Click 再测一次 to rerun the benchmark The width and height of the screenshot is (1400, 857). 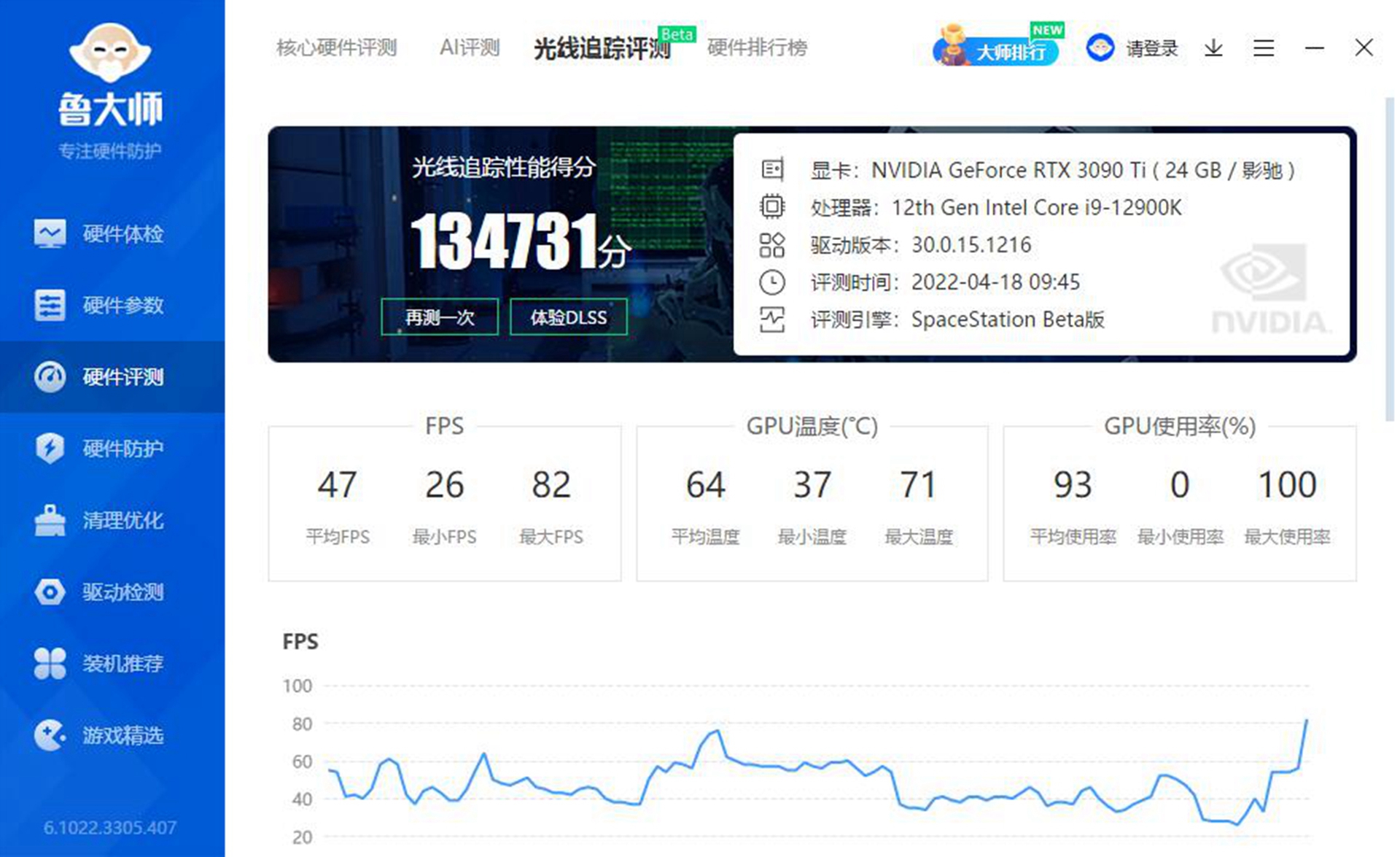pos(440,317)
